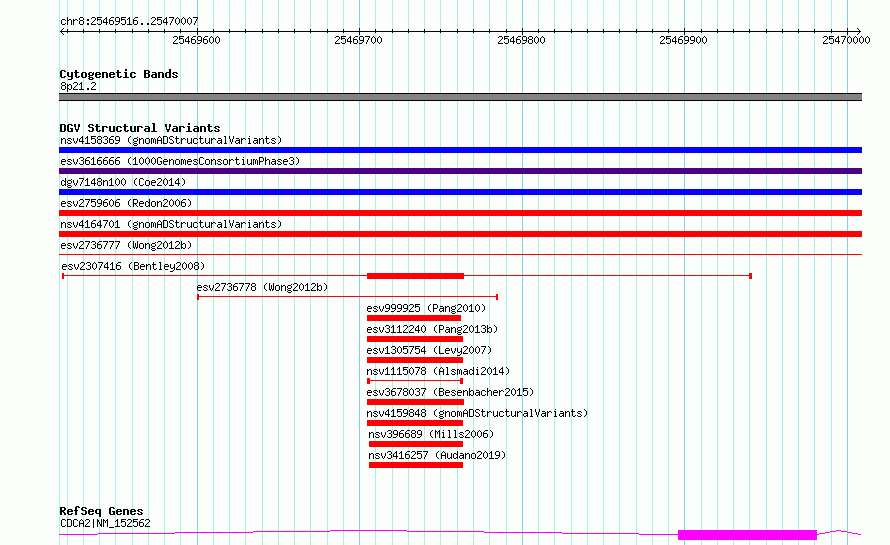Click the 25469800 ruler position label

[x=521, y=40]
